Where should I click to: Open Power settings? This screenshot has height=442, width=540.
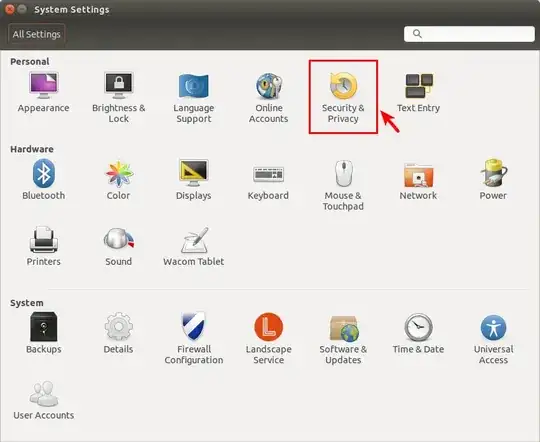[x=493, y=179]
